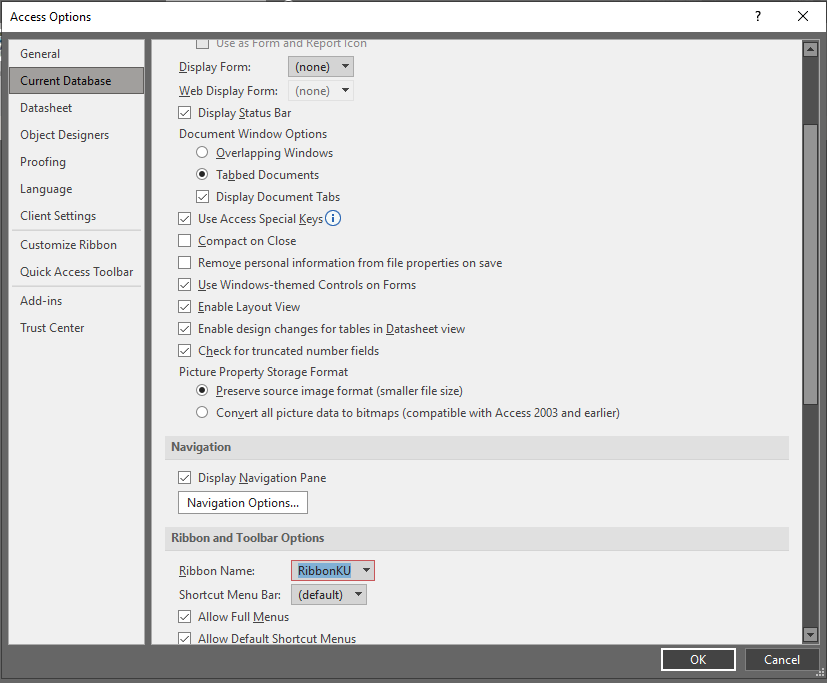
Task: Click the scrollbar up arrow
Action: (x=810, y=50)
